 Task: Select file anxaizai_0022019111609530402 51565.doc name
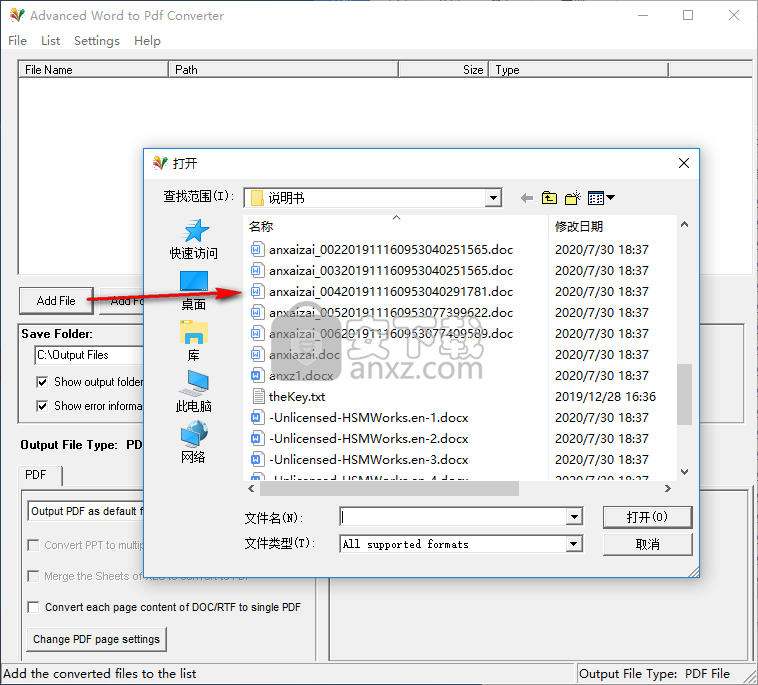[x=391, y=250]
